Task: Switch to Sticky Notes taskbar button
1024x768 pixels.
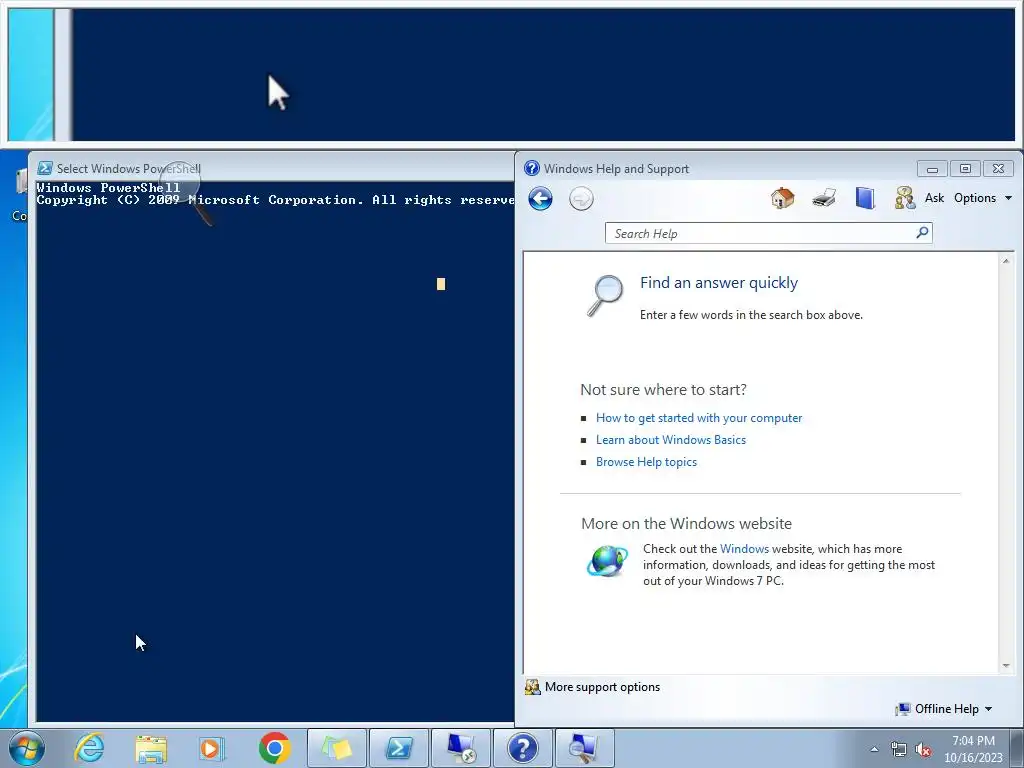Action: coord(337,748)
